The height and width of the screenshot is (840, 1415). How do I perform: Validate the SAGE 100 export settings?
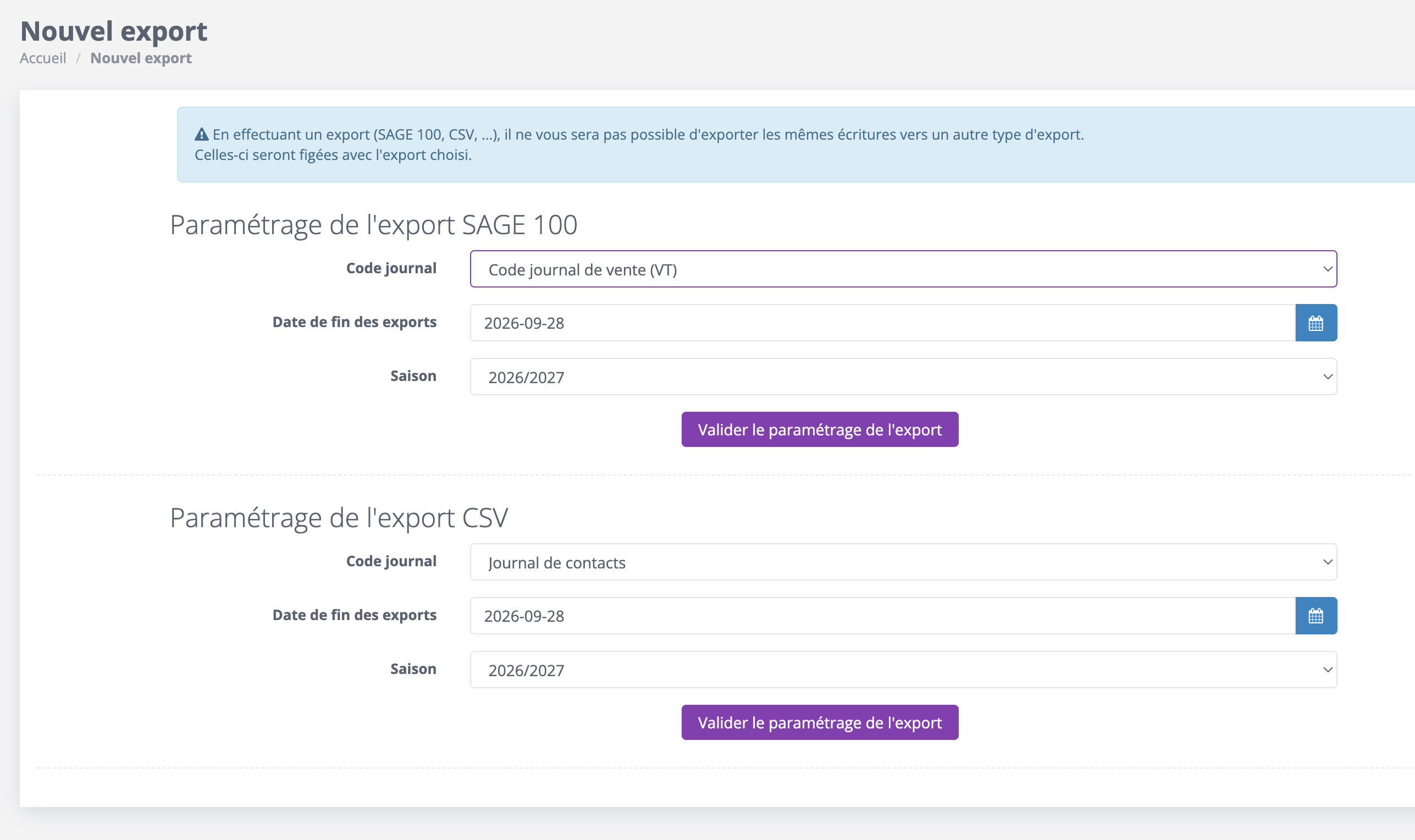tap(820, 430)
